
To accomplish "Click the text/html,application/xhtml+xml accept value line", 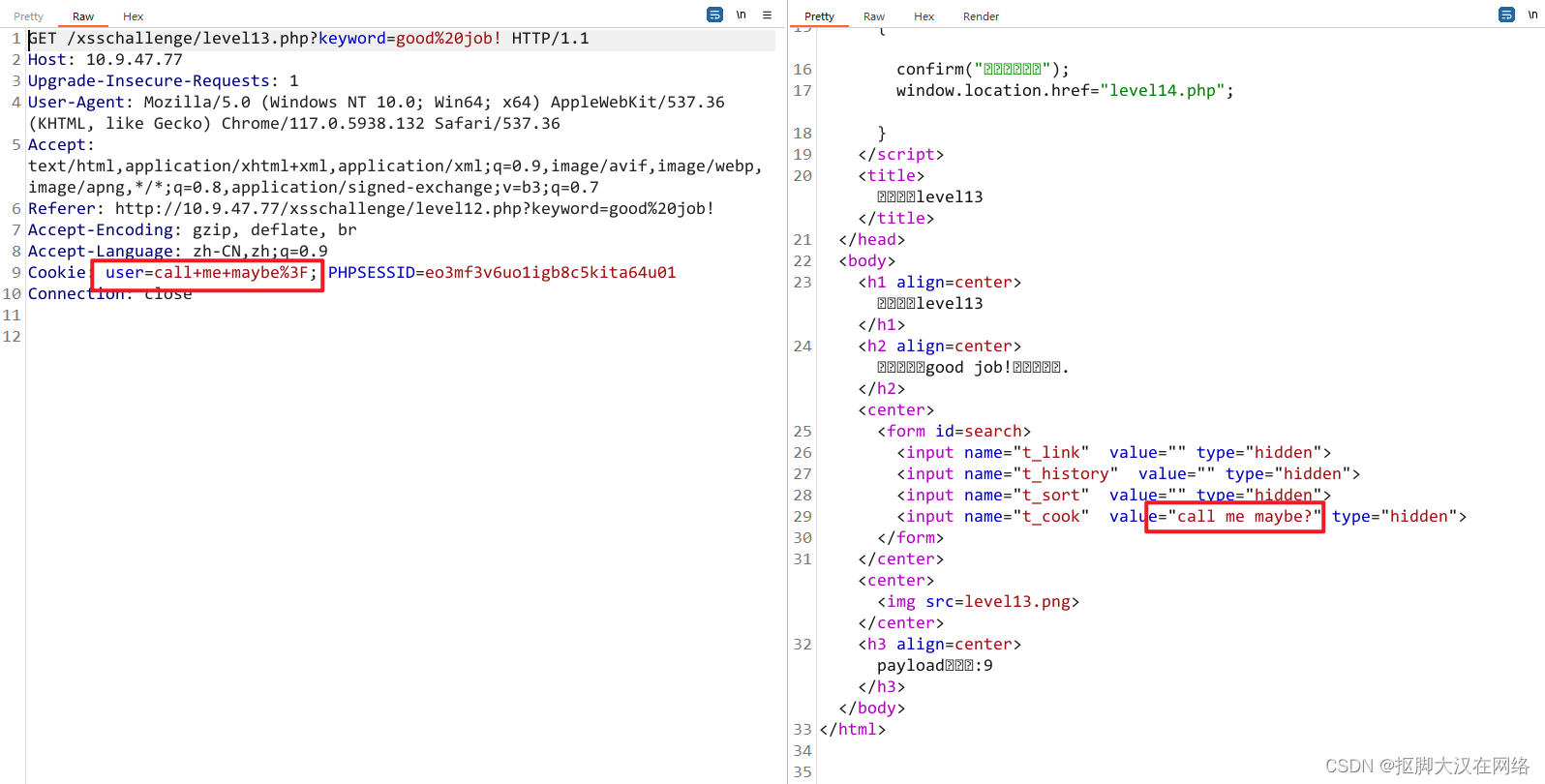I will pyautogui.click(x=396, y=166).
